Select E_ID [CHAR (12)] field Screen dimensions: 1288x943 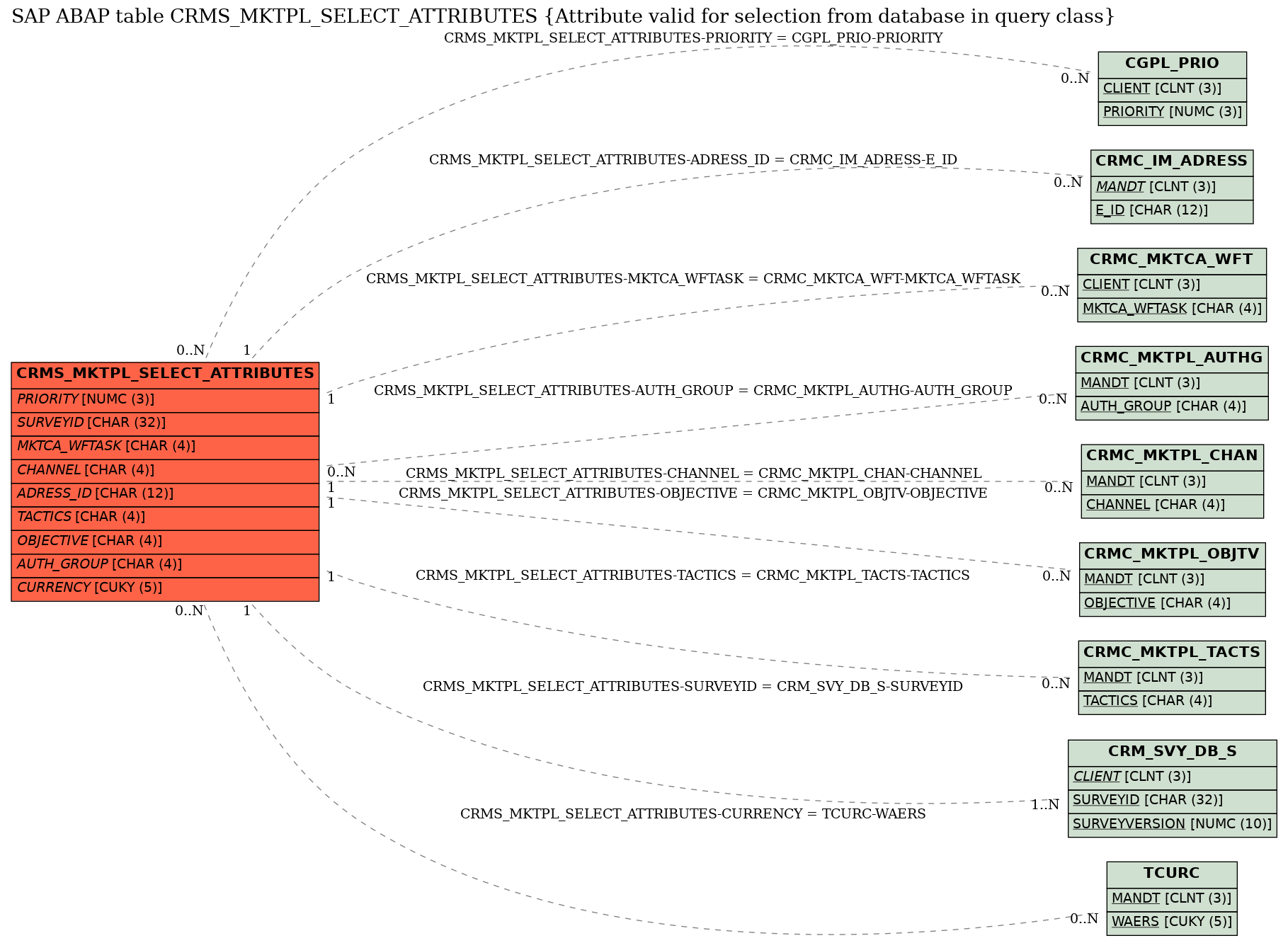pos(1172,211)
